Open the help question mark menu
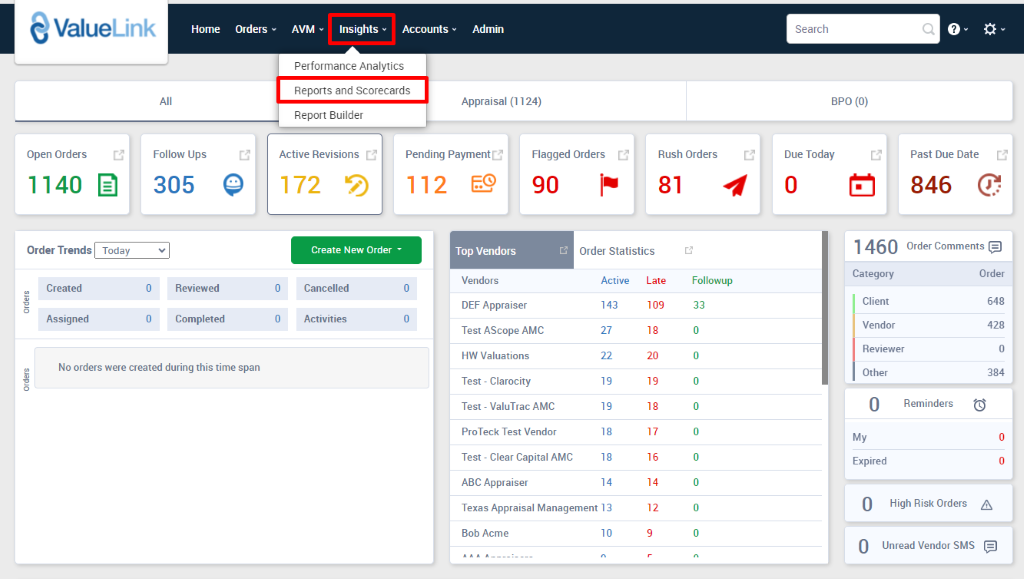Viewport: 1024px width, 579px height. click(x=957, y=29)
